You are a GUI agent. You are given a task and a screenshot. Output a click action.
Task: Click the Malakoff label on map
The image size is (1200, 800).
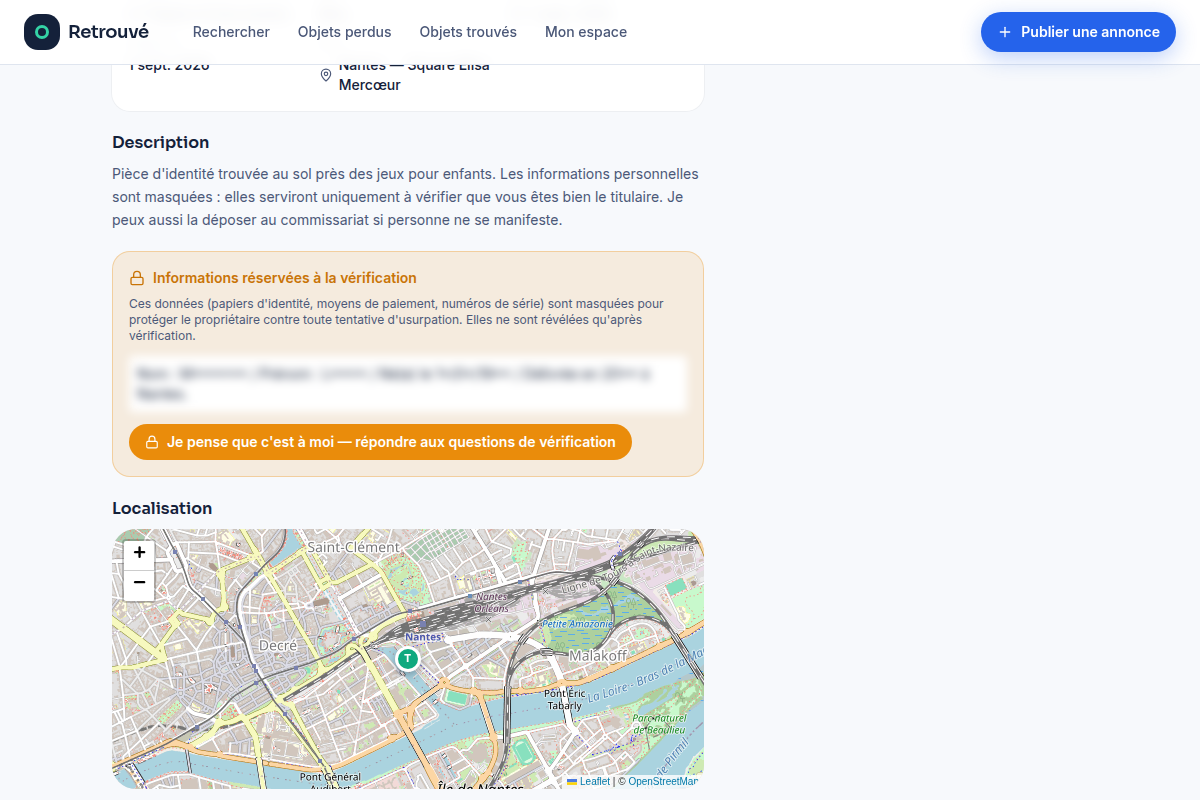(598, 656)
